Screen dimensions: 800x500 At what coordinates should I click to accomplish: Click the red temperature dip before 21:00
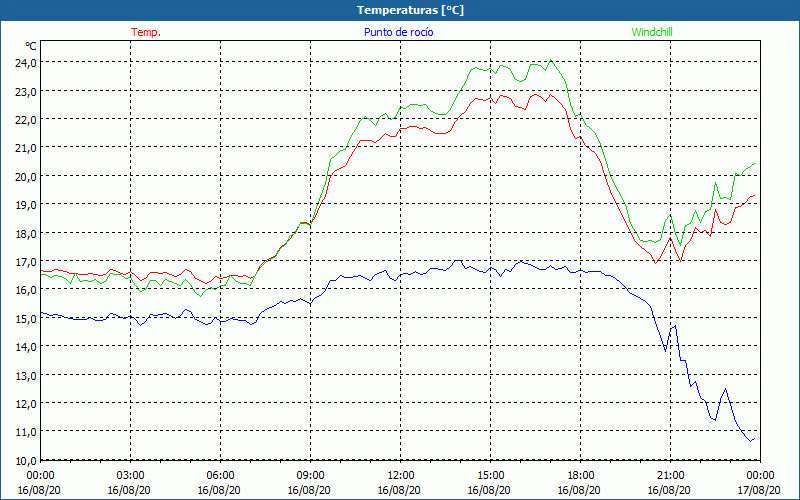(656, 263)
